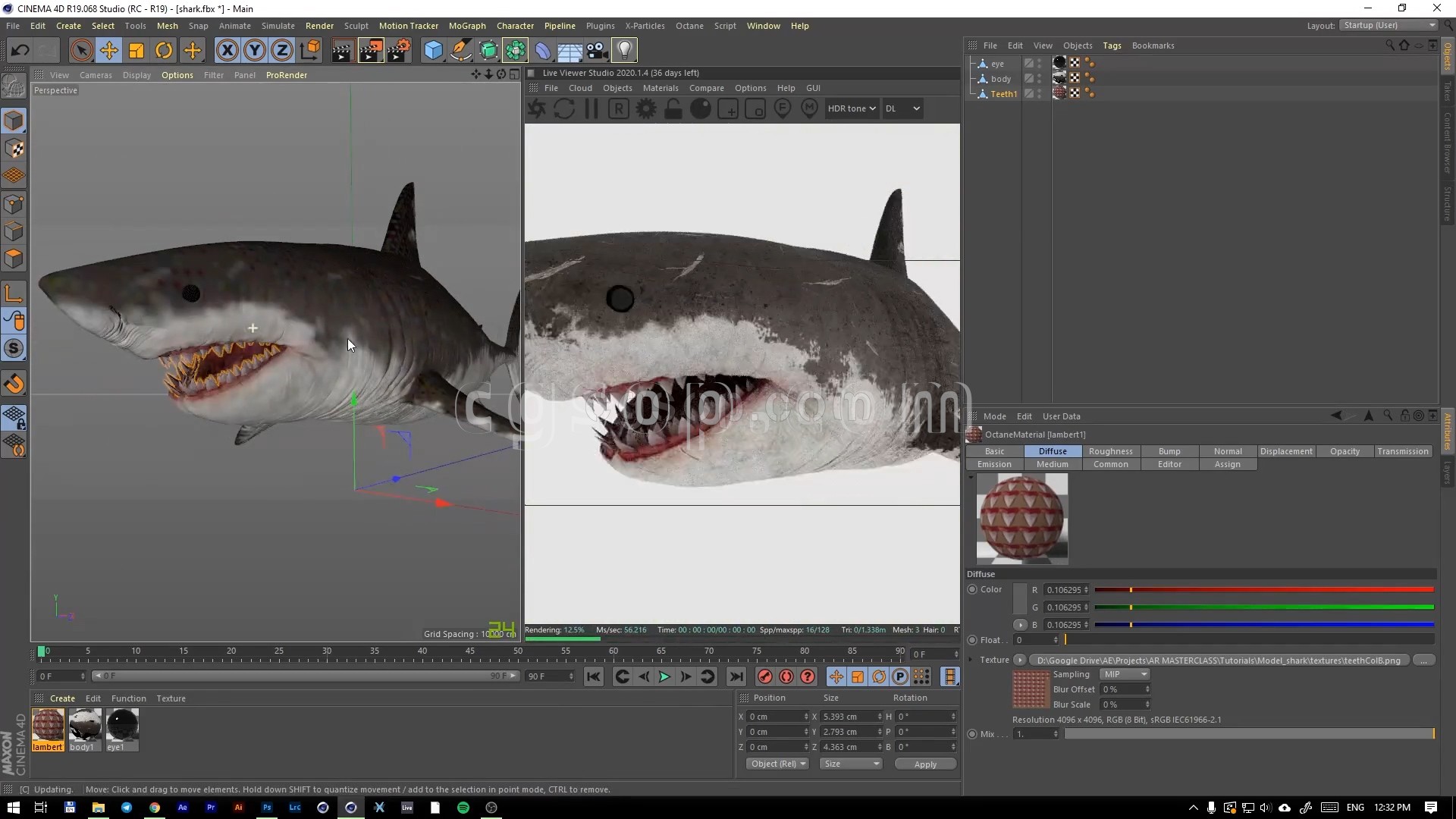This screenshot has width=1456, height=819.
Task: Select the Move tool in the top toolbar
Action: (x=108, y=51)
